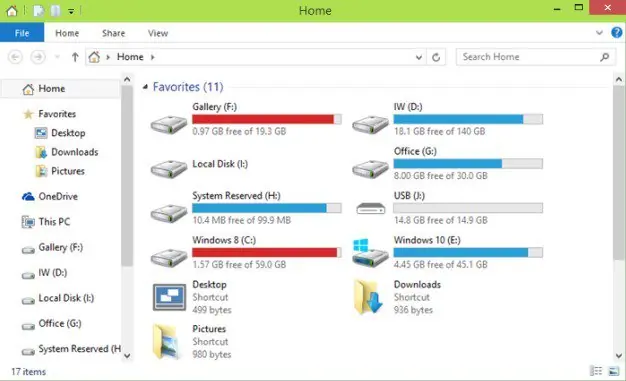Click Gallery (F:) red usage bar
Viewport: 626px width, 381px height.
point(267,119)
